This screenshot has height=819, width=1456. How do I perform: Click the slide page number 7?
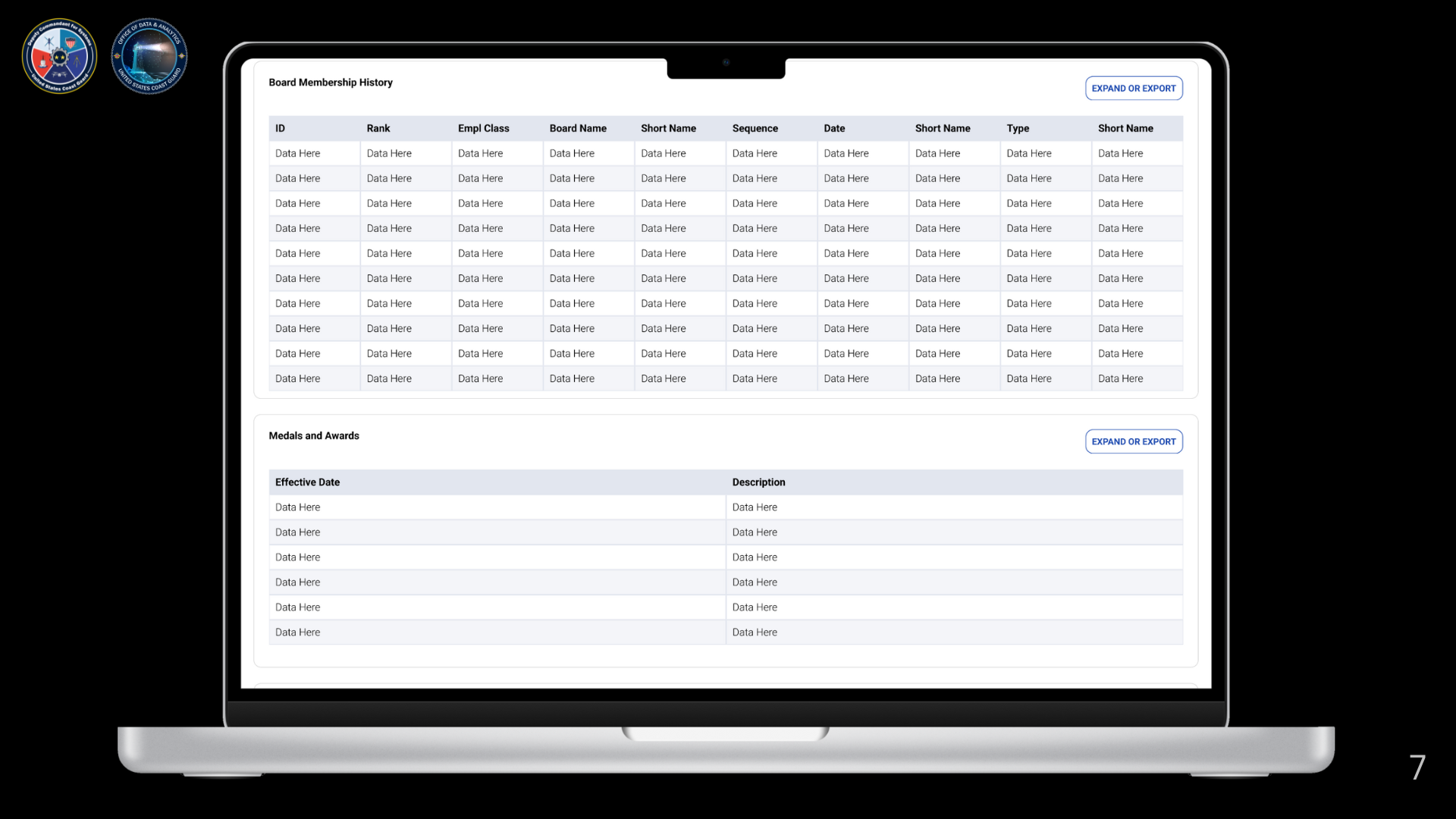1417,767
